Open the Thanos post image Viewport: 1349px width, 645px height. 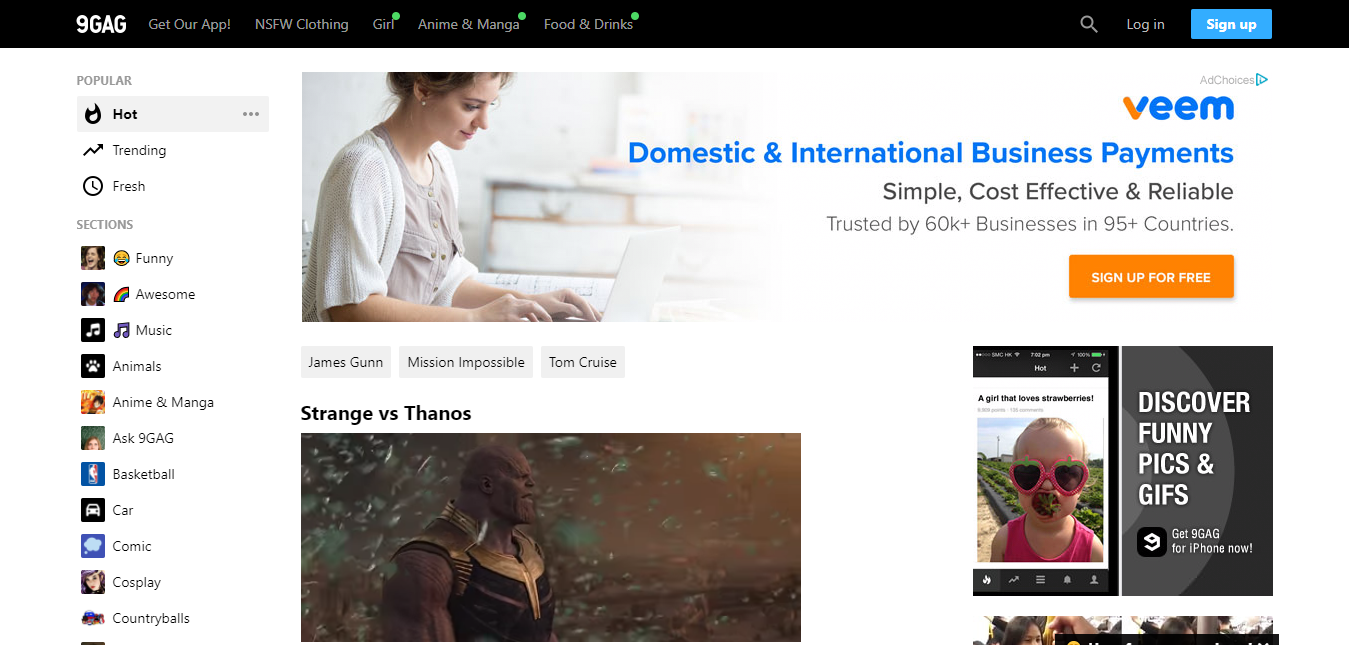coord(551,537)
